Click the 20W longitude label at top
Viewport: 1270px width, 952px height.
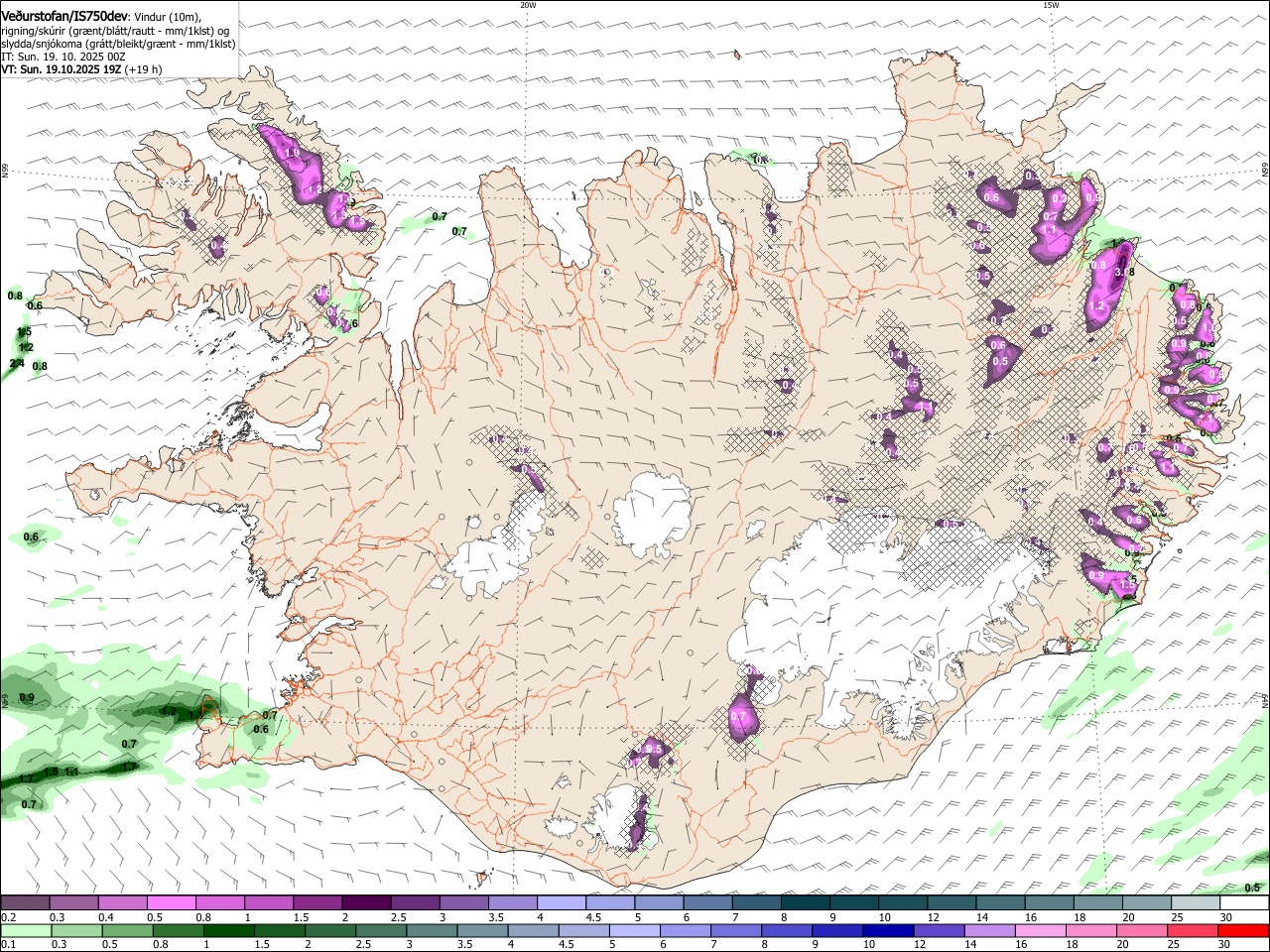[528, 5]
